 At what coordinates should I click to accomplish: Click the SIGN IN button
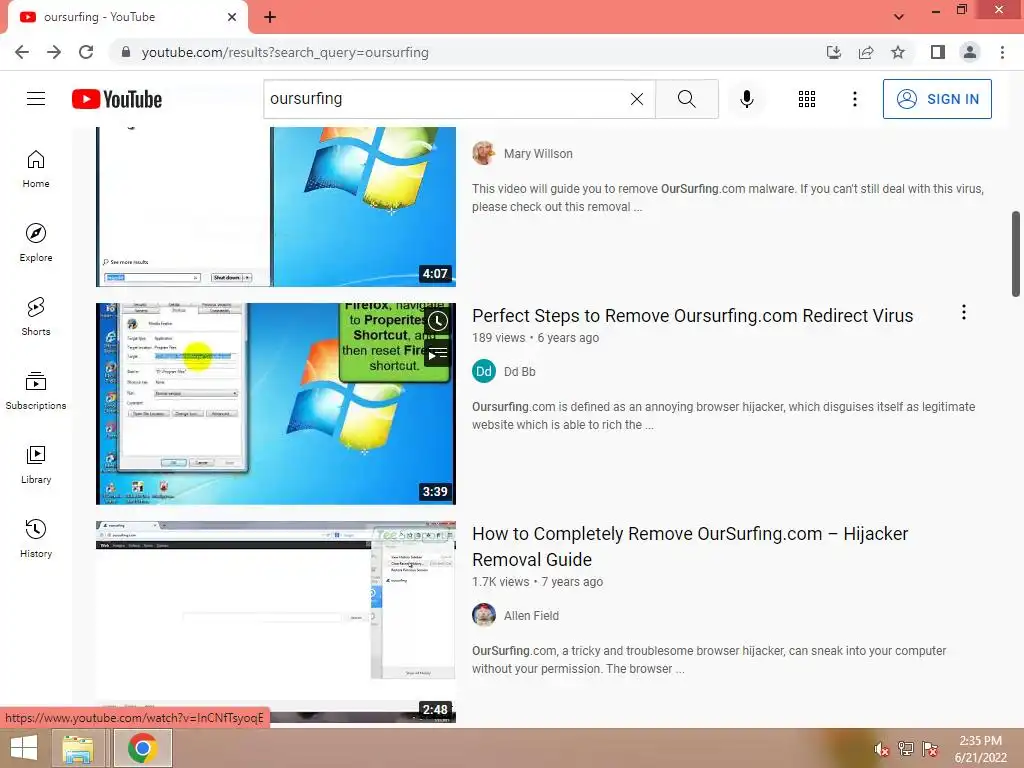(x=937, y=99)
